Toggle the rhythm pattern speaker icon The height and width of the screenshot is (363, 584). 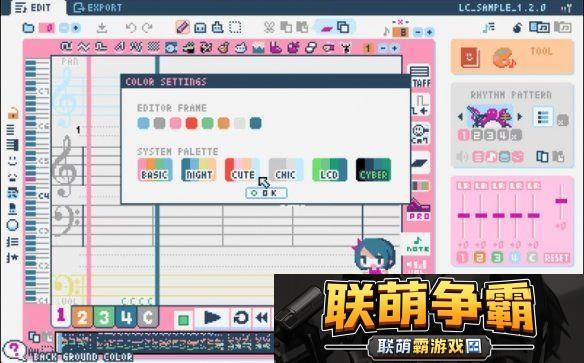tap(462, 156)
